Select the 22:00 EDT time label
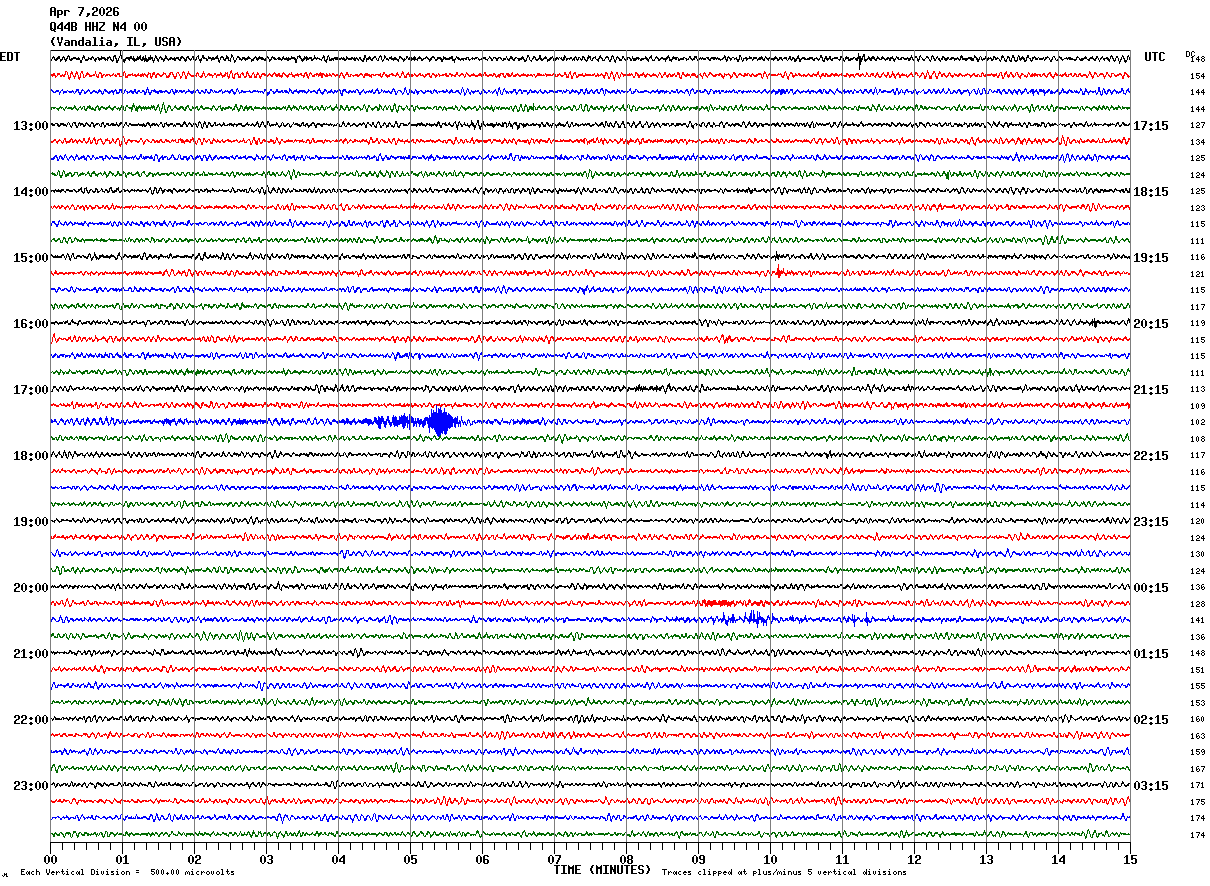The height and width of the screenshot is (886, 1210). [30, 720]
